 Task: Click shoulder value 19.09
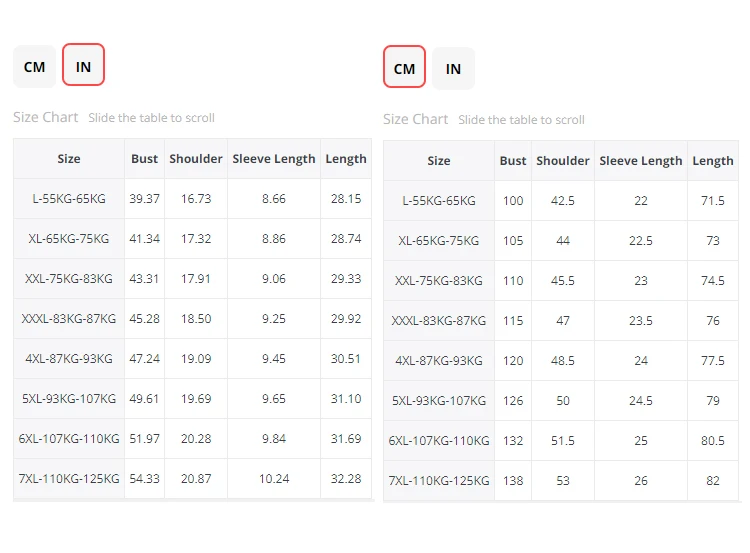(x=196, y=359)
